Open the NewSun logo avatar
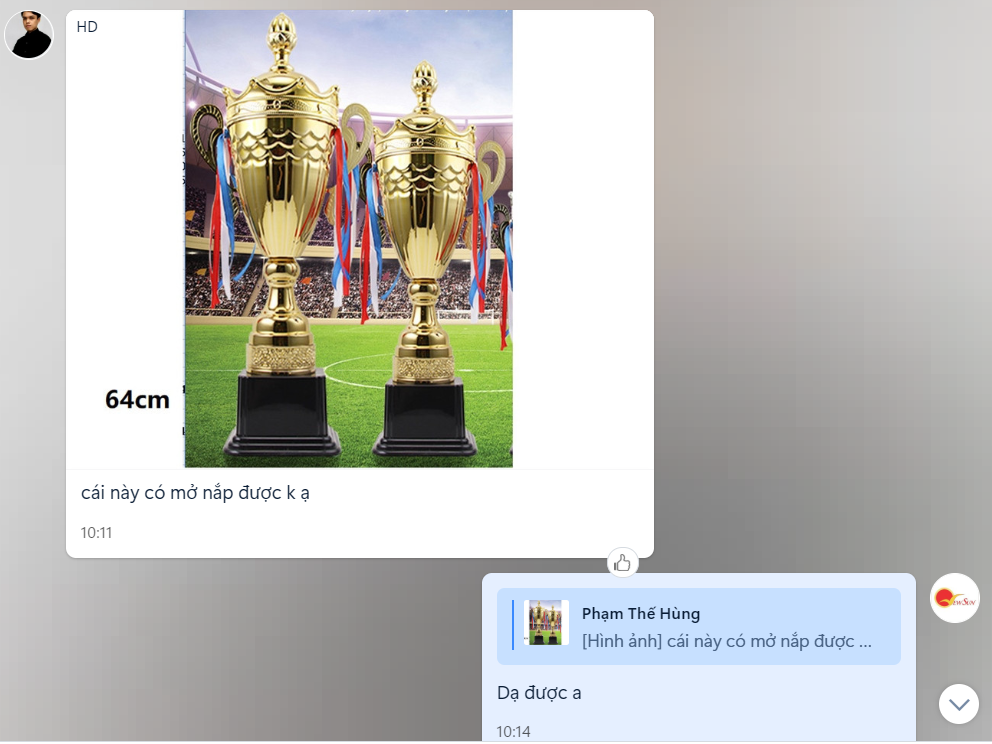Image resolution: width=992 pixels, height=744 pixels. 955,598
